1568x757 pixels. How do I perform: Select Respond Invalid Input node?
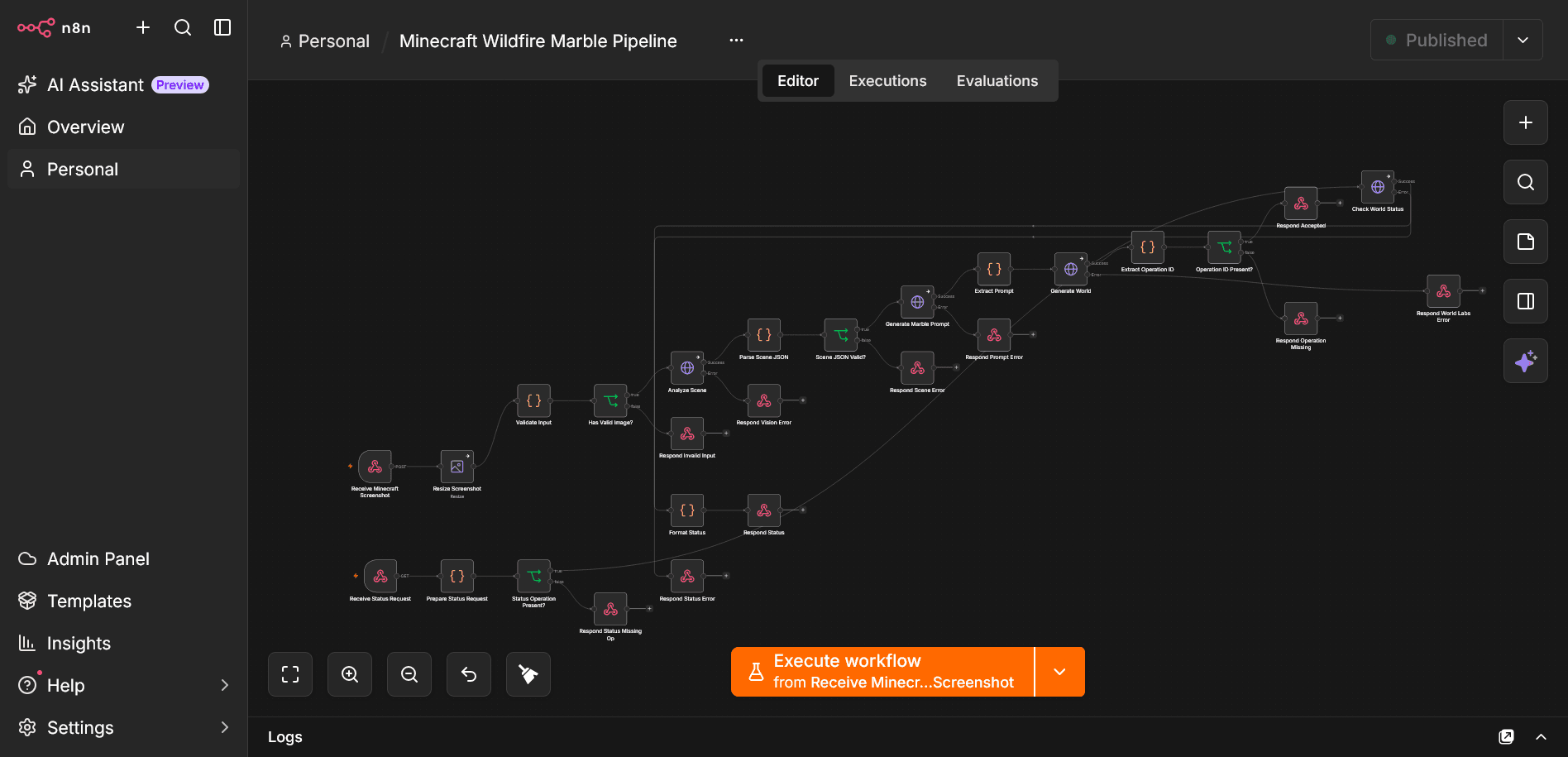687,434
